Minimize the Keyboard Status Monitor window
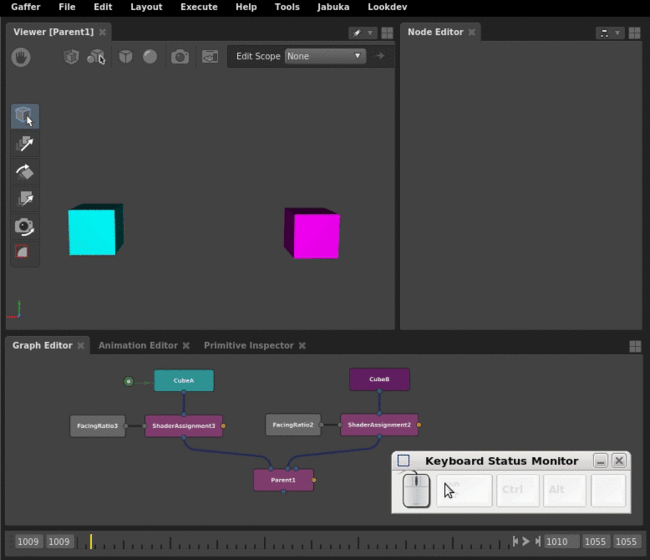The image size is (650, 560). click(600, 461)
